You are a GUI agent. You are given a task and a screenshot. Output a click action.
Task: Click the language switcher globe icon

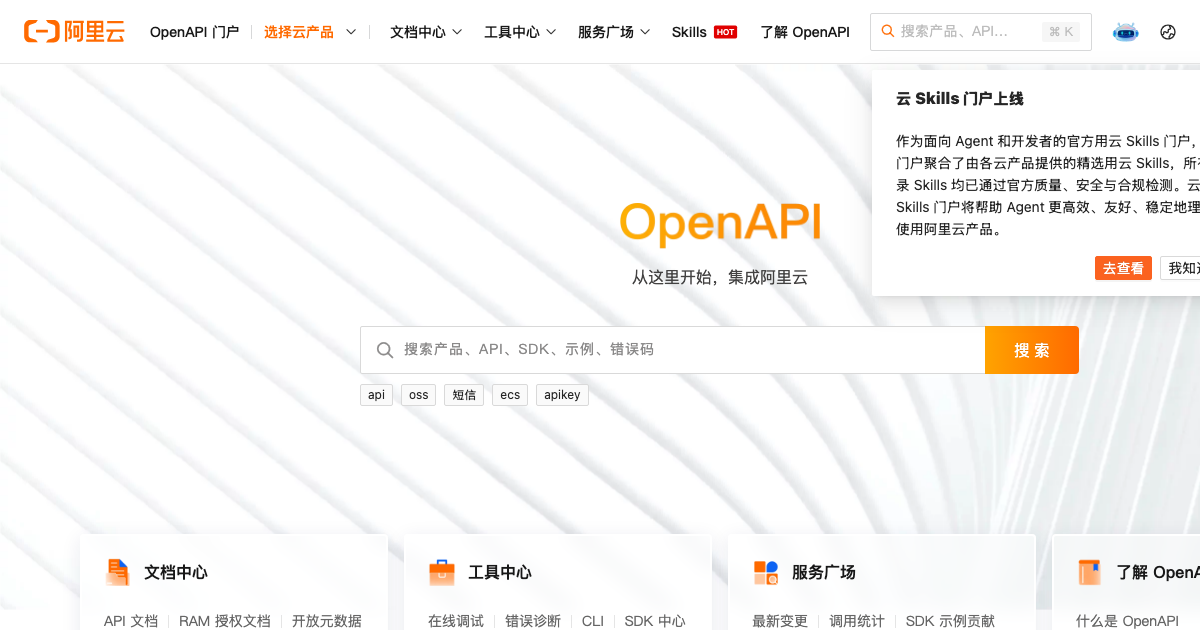click(x=1168, y=31)
